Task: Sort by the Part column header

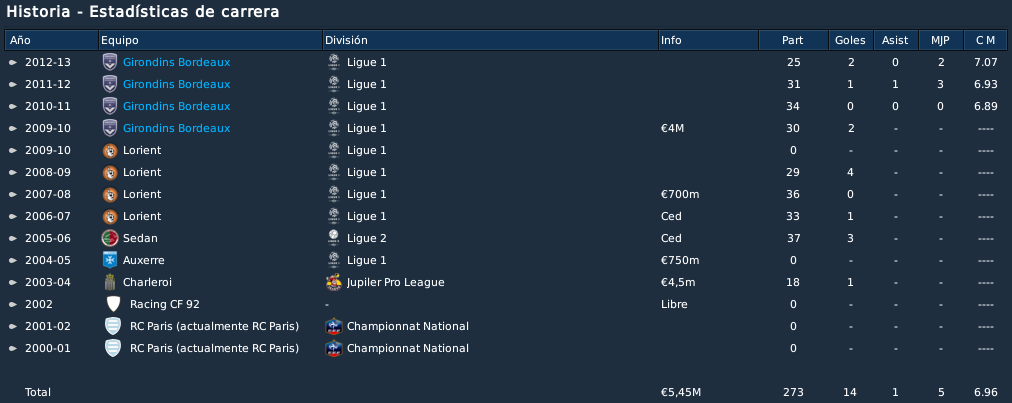Action: [793, 40]
